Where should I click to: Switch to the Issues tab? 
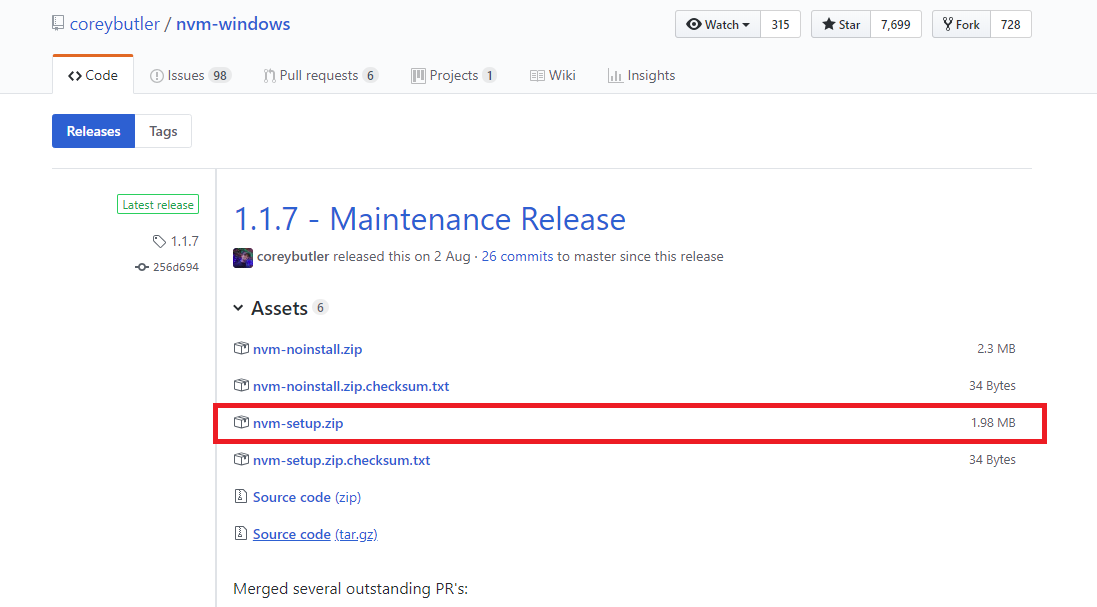tap(189, 74)
